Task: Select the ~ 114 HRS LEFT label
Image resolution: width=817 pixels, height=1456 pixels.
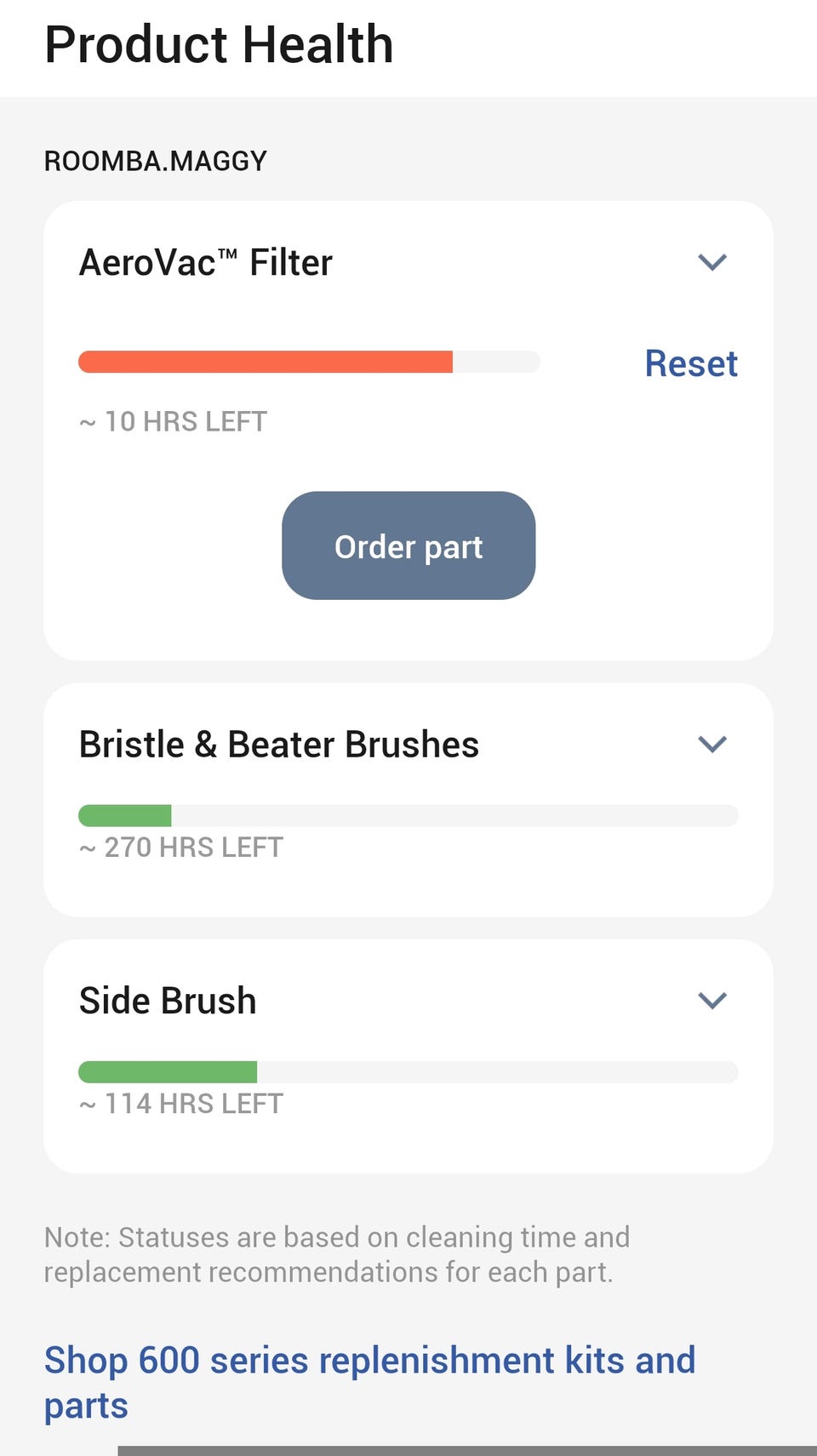Action: click(x=180, y=1104)
